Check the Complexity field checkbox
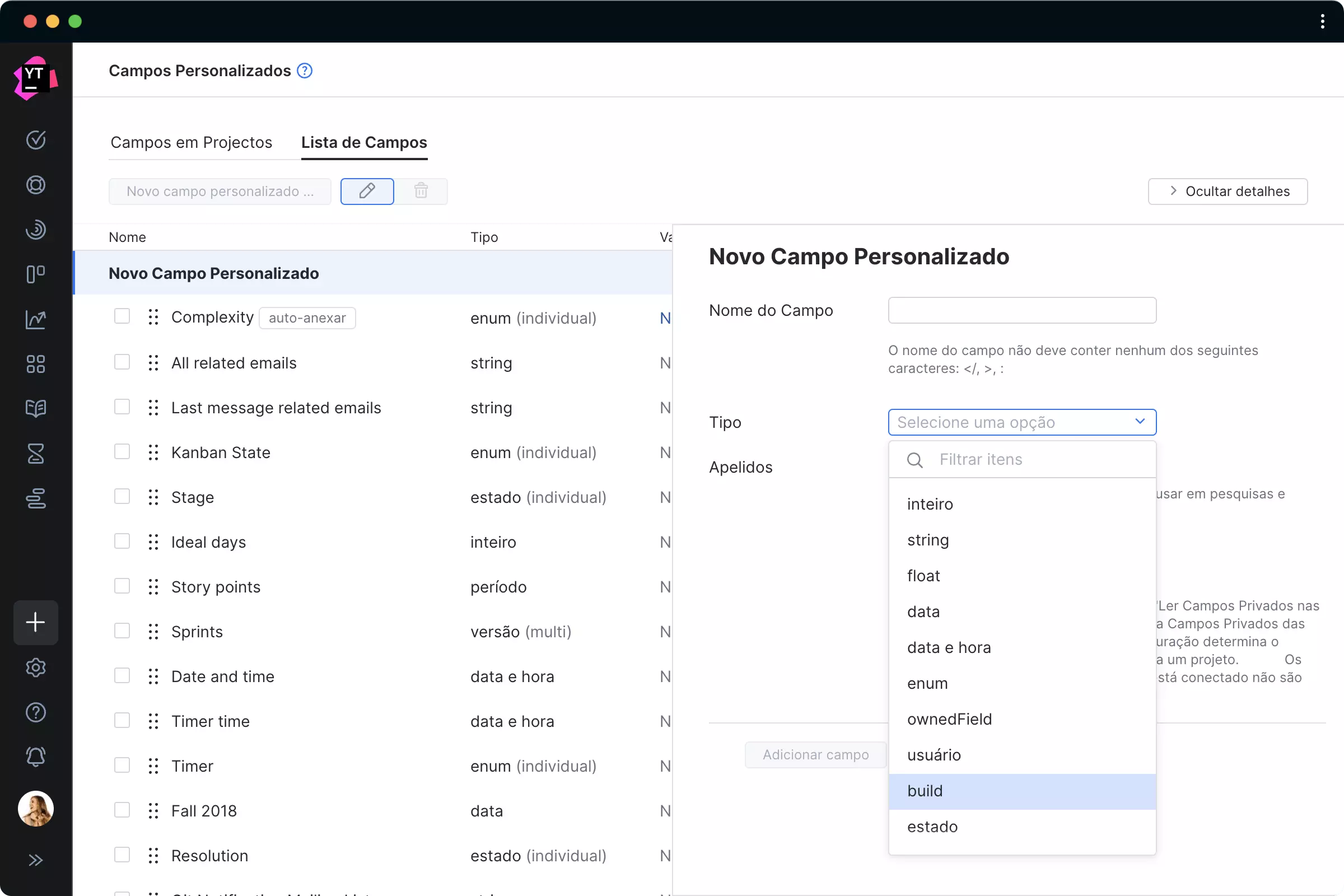Image resolution: width=1344 pixels, height=896 pixels. (x=122, y=316)
